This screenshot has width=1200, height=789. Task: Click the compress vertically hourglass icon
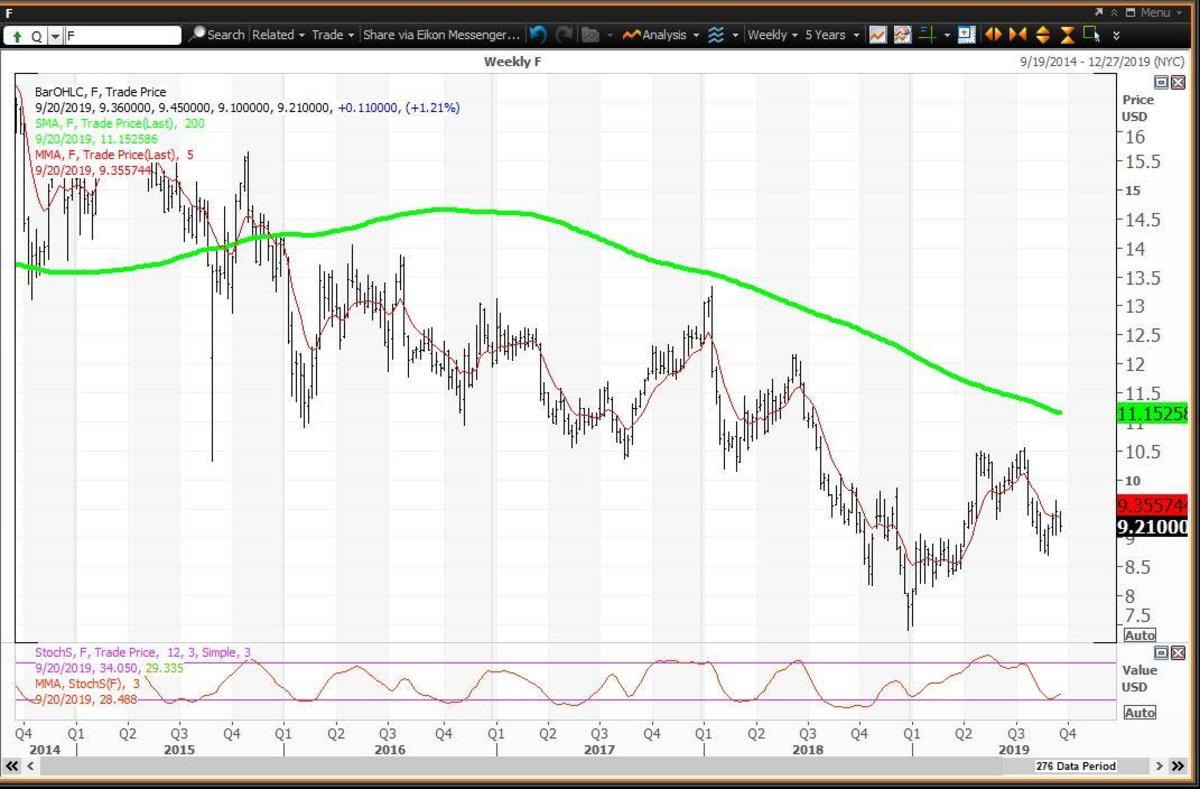1067,35
